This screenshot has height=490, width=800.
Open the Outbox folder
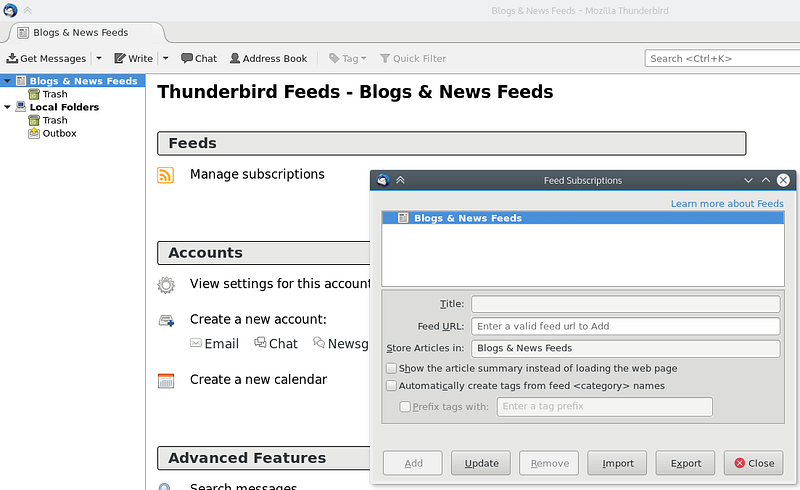tap(59, 133)
